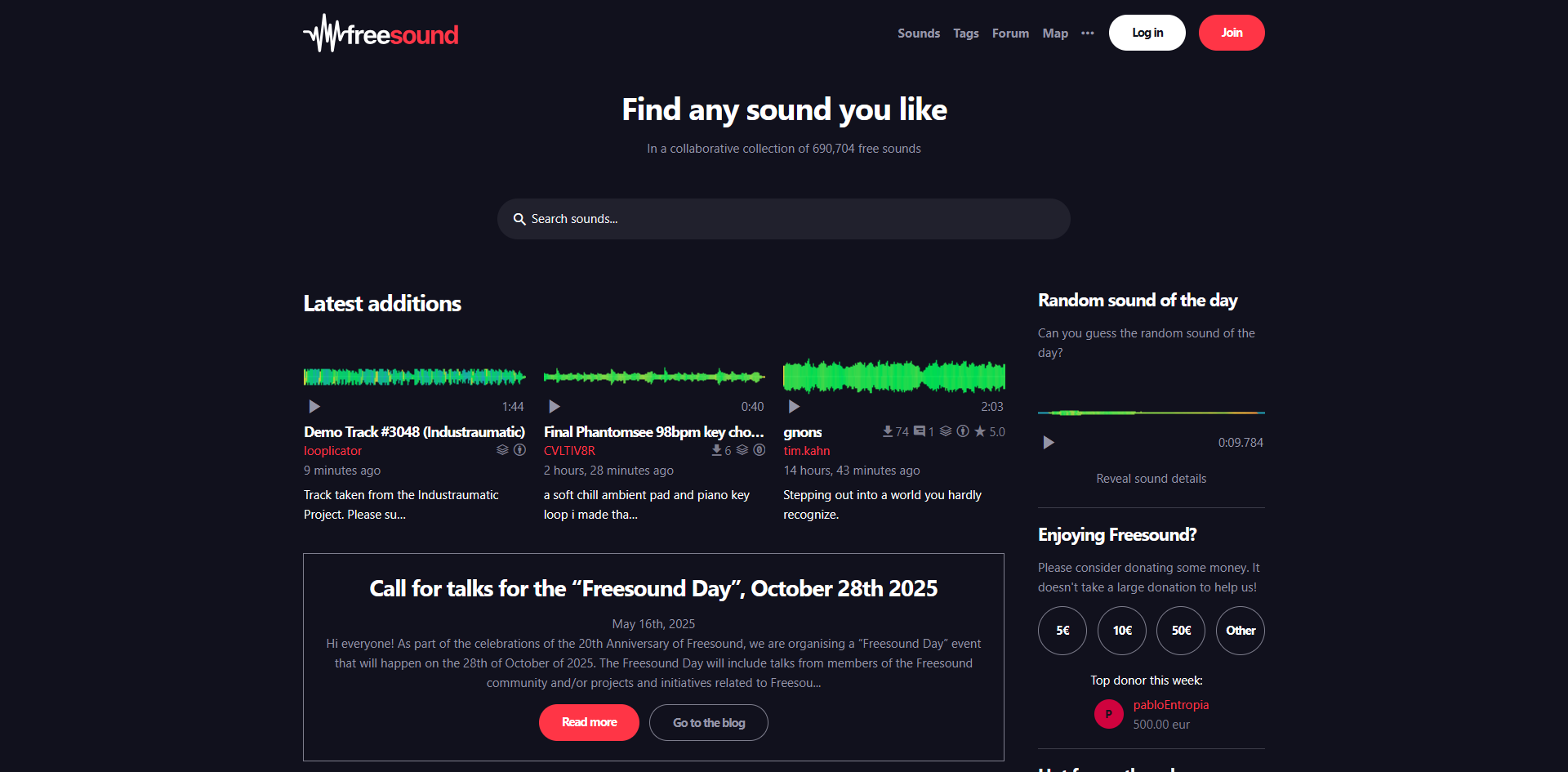Open the Final Phantomsee 98bpm key cho... title
The height and width of the screenshot is (772, 1568).
[654, 431]
